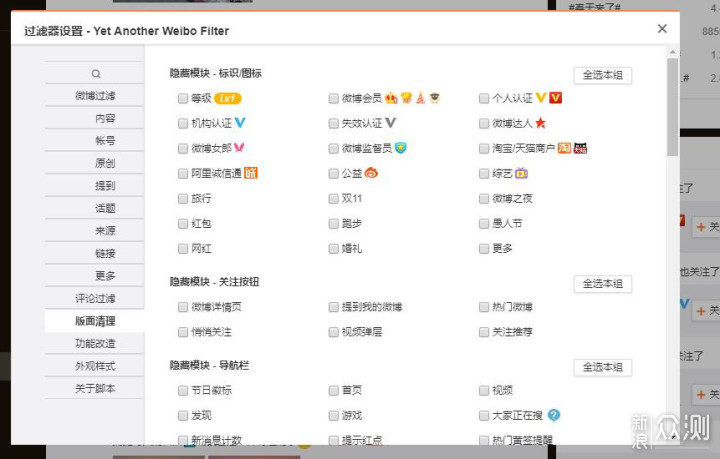Viewport: 720px width, 459px height.
Task: Check the 微博之夜 checkbox
Action: click(x=484, y=198)
